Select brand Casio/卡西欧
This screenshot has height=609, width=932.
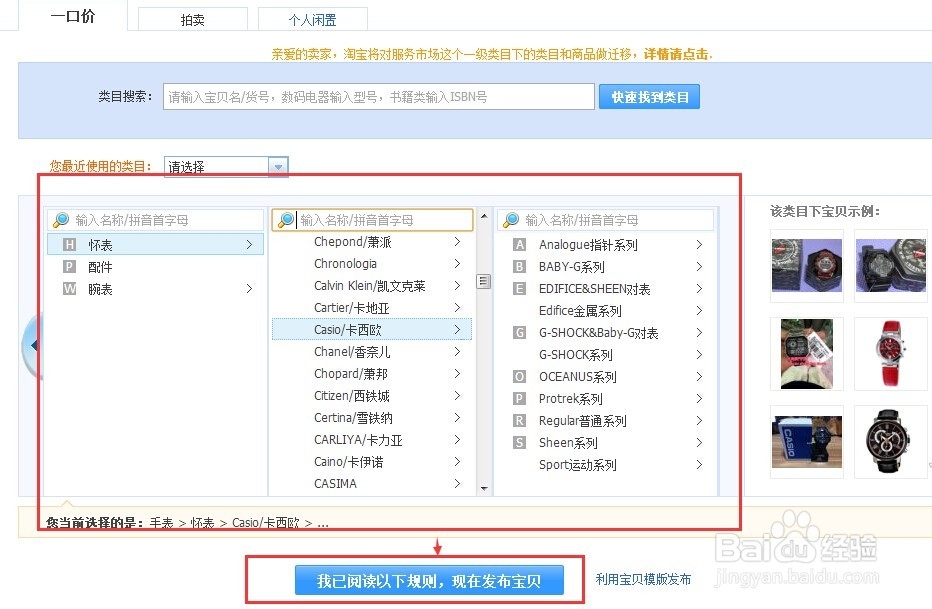tap(372, 330)
